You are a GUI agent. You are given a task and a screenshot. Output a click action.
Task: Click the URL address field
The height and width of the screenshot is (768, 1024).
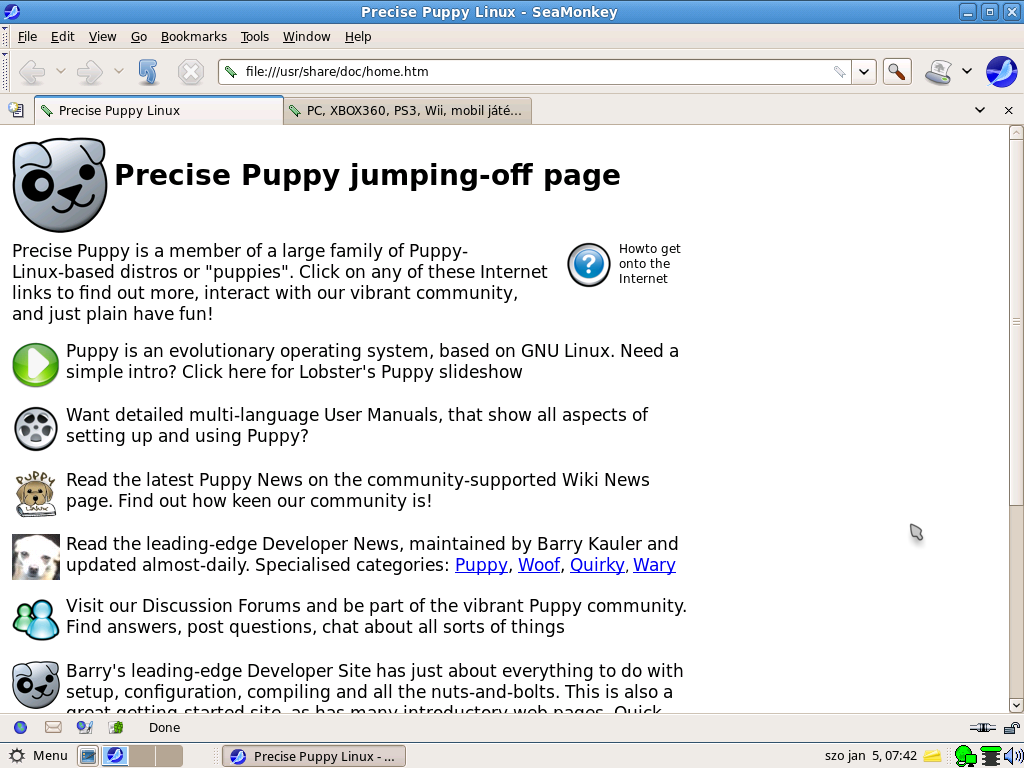pos(536,71)
